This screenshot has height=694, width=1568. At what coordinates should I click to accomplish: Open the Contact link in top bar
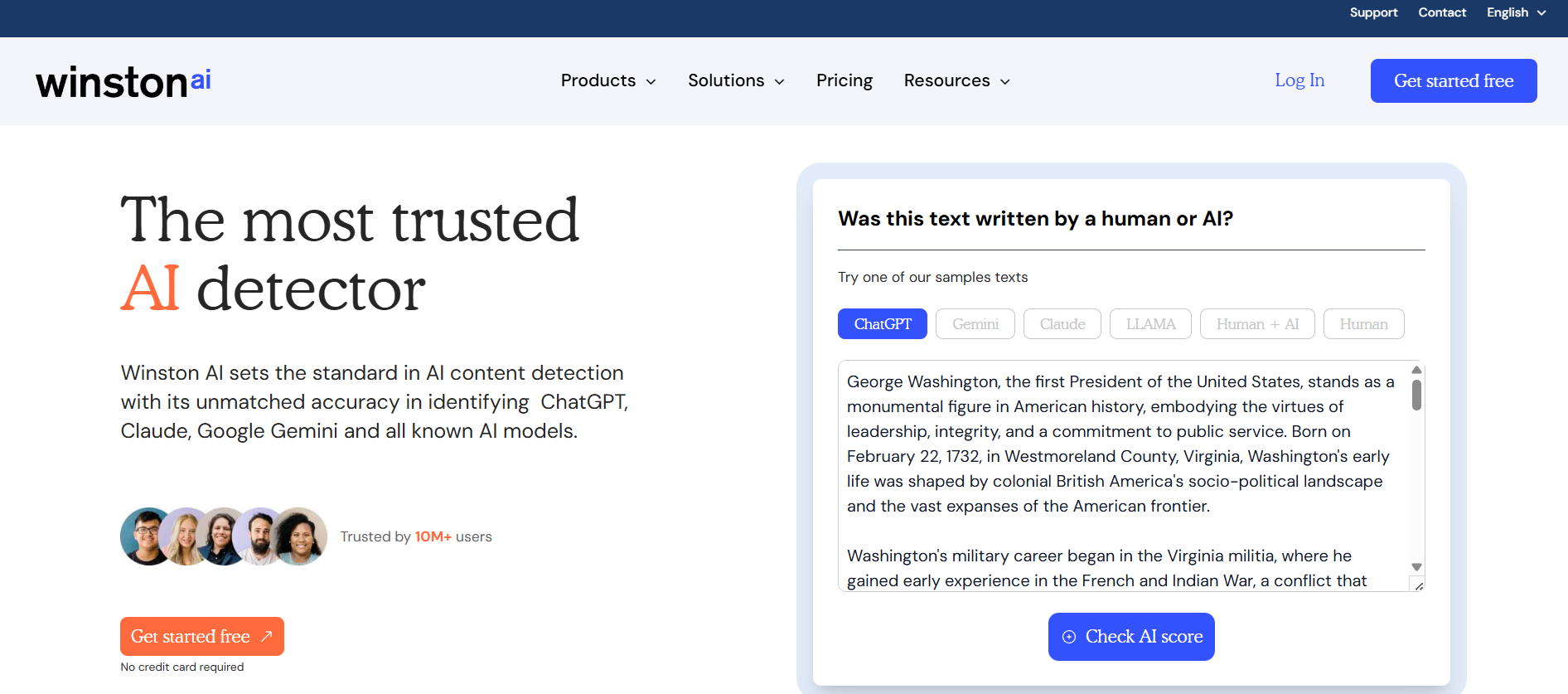tap(1441, 12)
